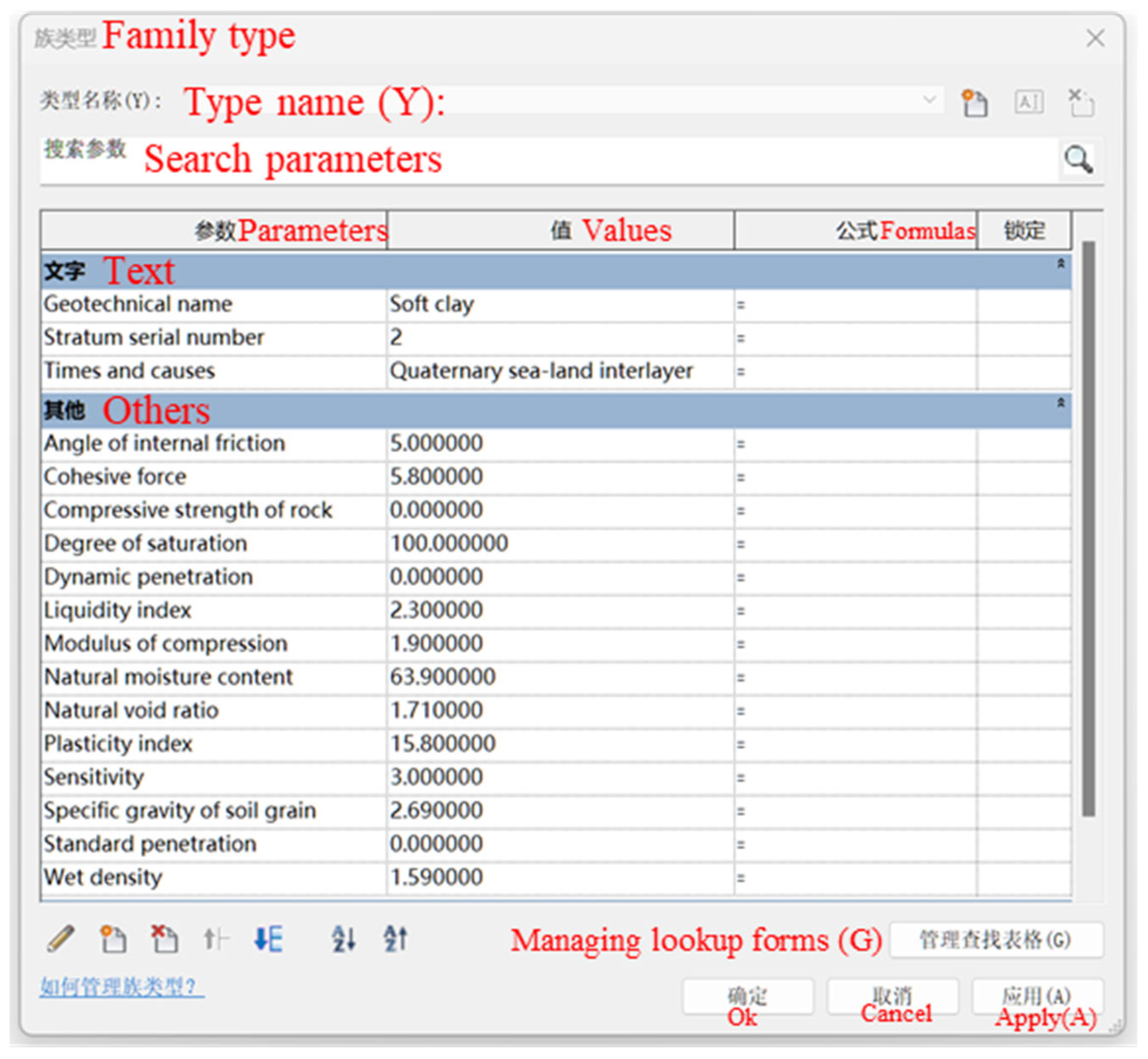Sort parameters in descending order
1148x1059 pixels.
pyautogui.click(x=395, y=939)
